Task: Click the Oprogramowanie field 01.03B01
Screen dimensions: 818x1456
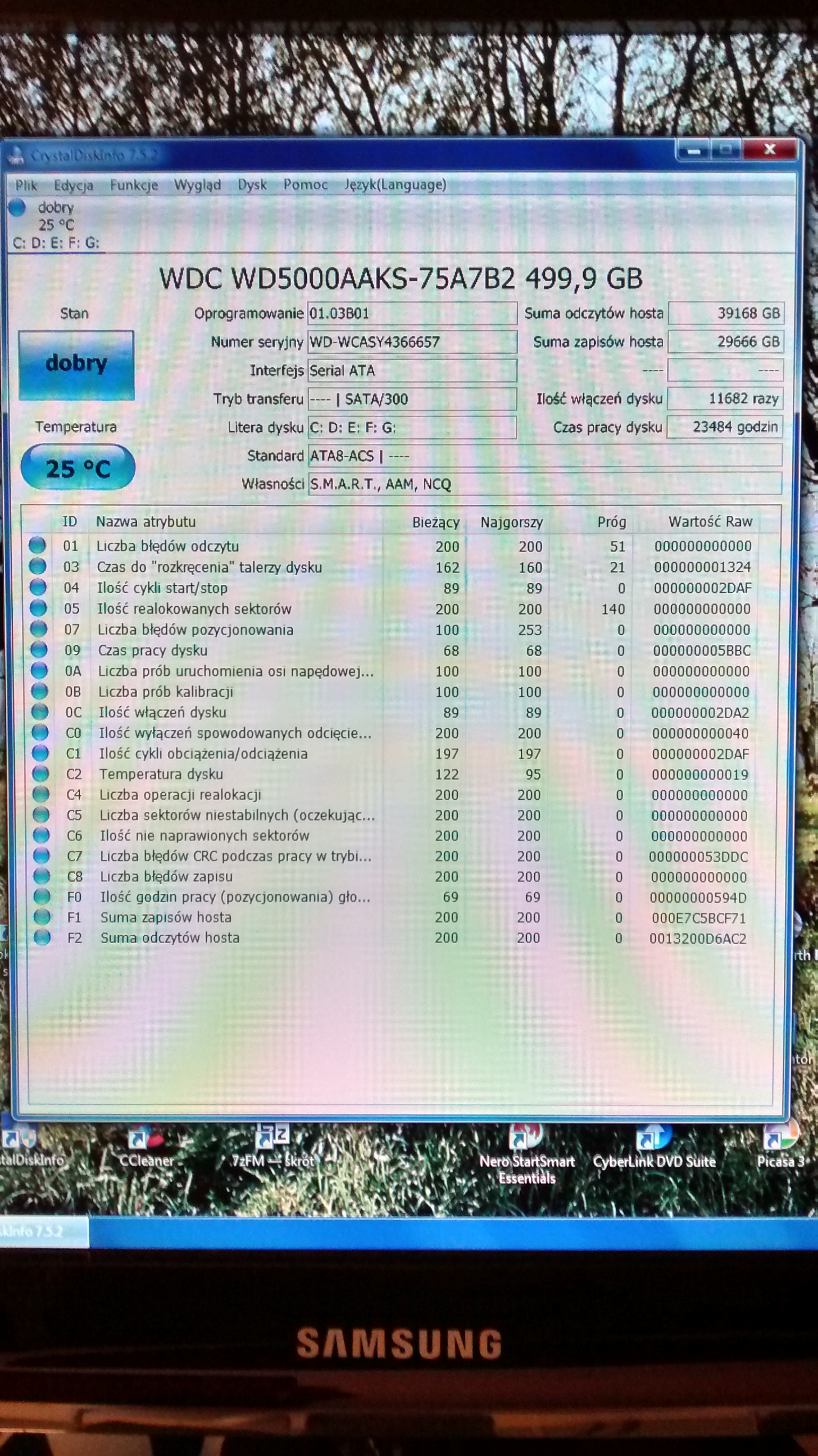Action: pos(412,313)
